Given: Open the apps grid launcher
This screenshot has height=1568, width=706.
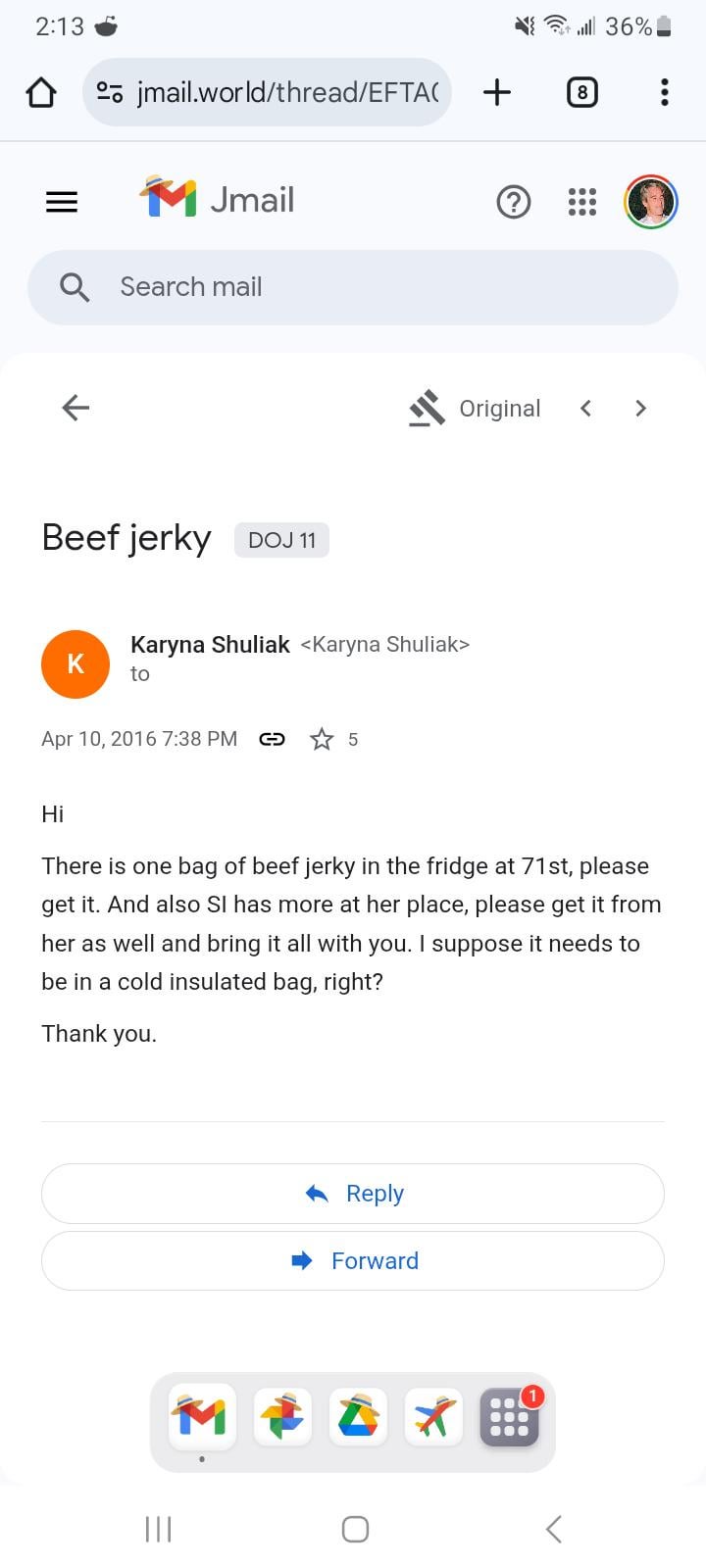Looking at the screenshot, I should pos(582,202).
